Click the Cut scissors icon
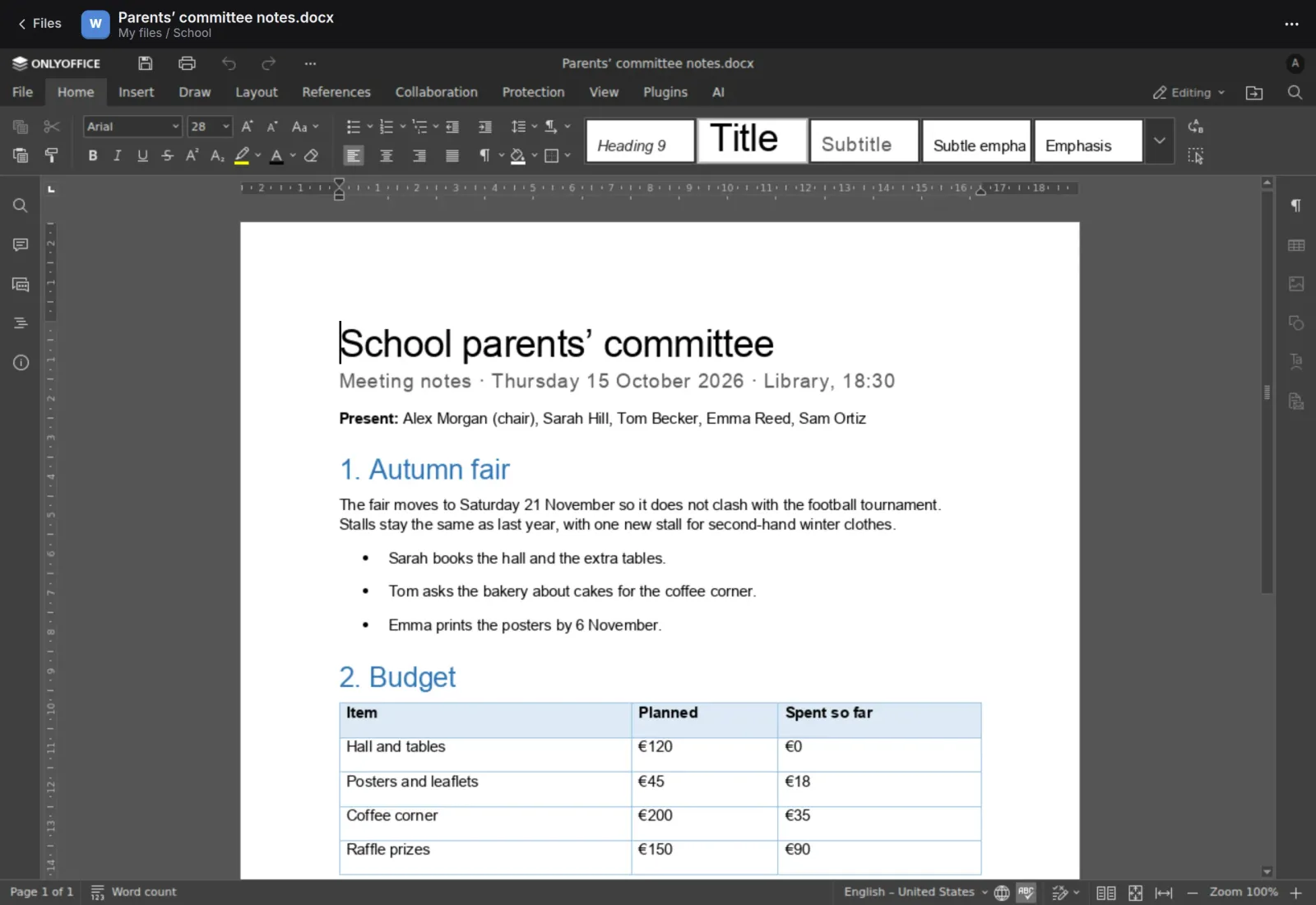Viewport: 1316px width, 905px height. click(51, 127)
